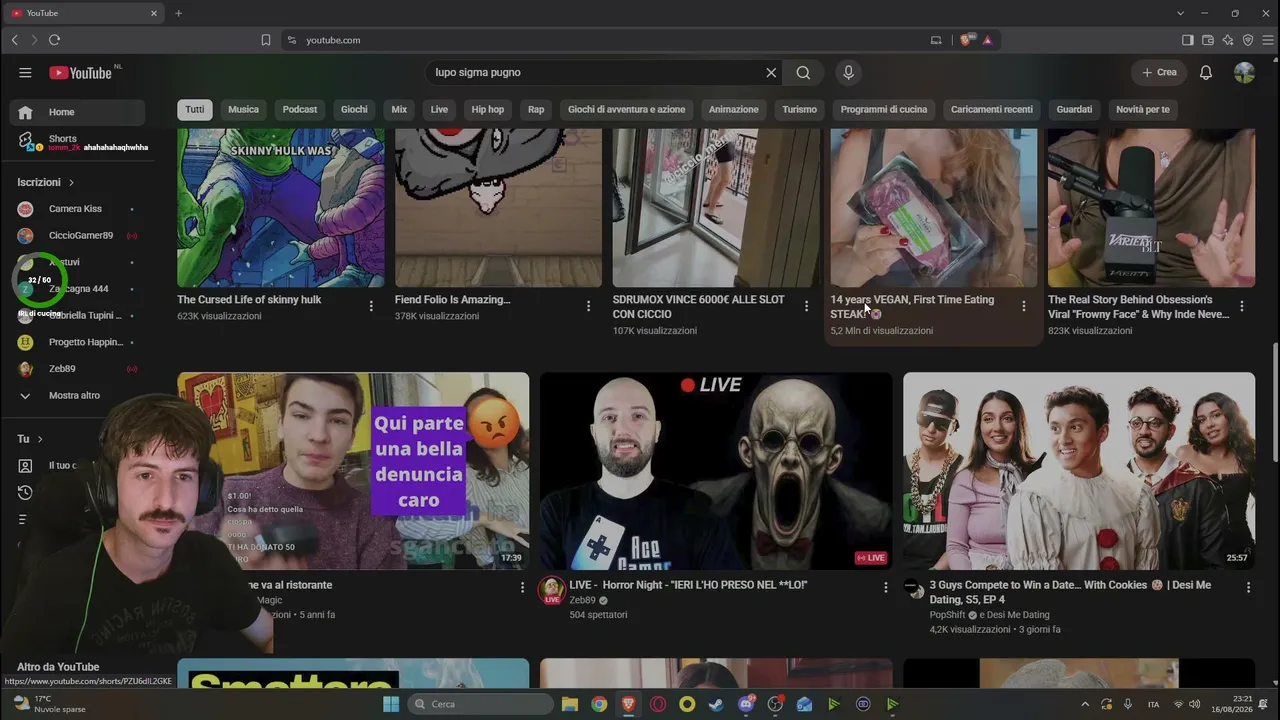Click the YouTube logo
This screenshot has width=1280, height=720.
(80, 72)
